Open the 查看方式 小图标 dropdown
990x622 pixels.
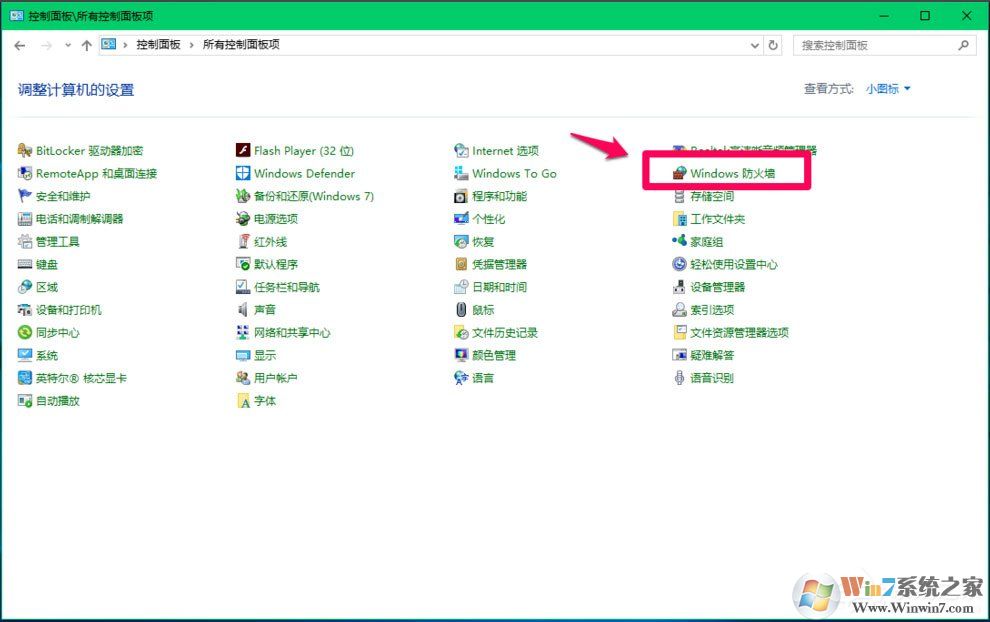pyautogui.click(x=886, y=88)
